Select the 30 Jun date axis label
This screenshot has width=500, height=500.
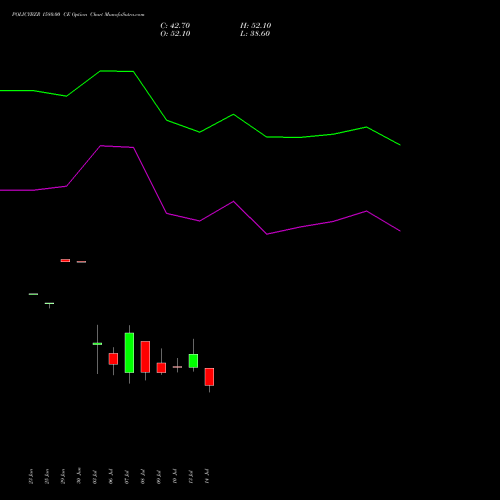79,476
